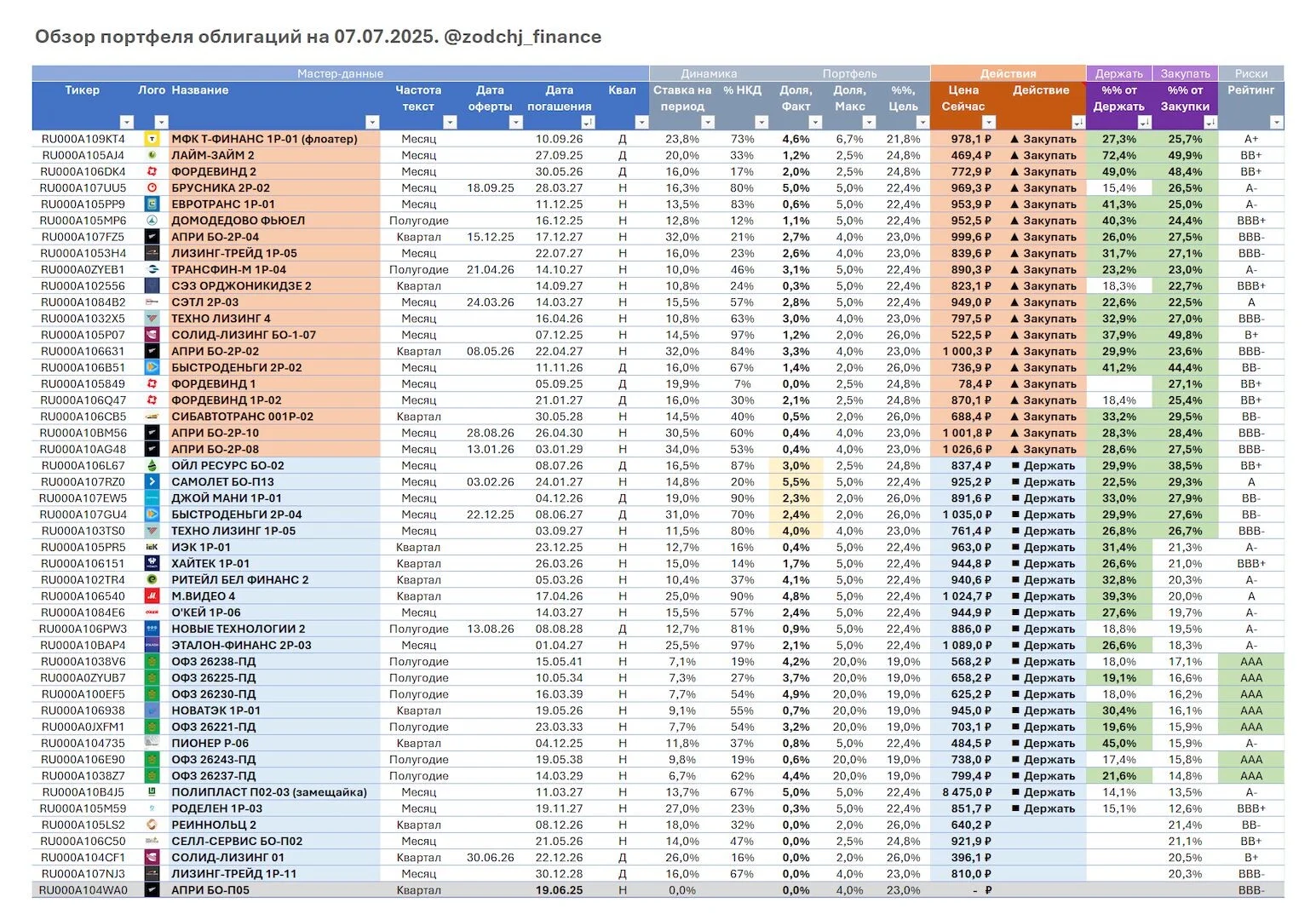Click the Держать action for ОЙЛ РЕСУРС БО-02
The width and height of the screenshot is (1316, 920).
point(1043,466)
